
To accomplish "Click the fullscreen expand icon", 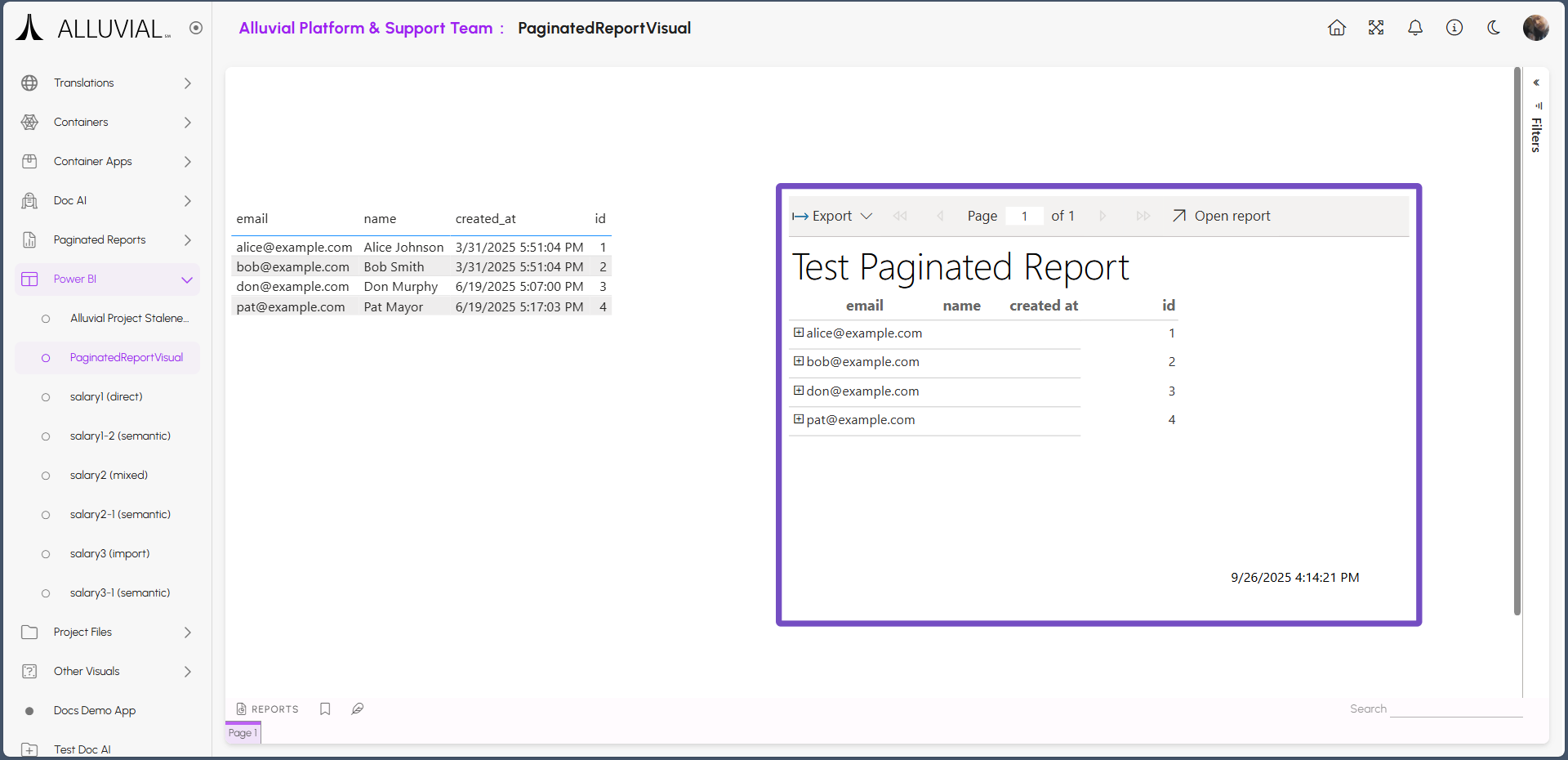I will (1376, 28).
